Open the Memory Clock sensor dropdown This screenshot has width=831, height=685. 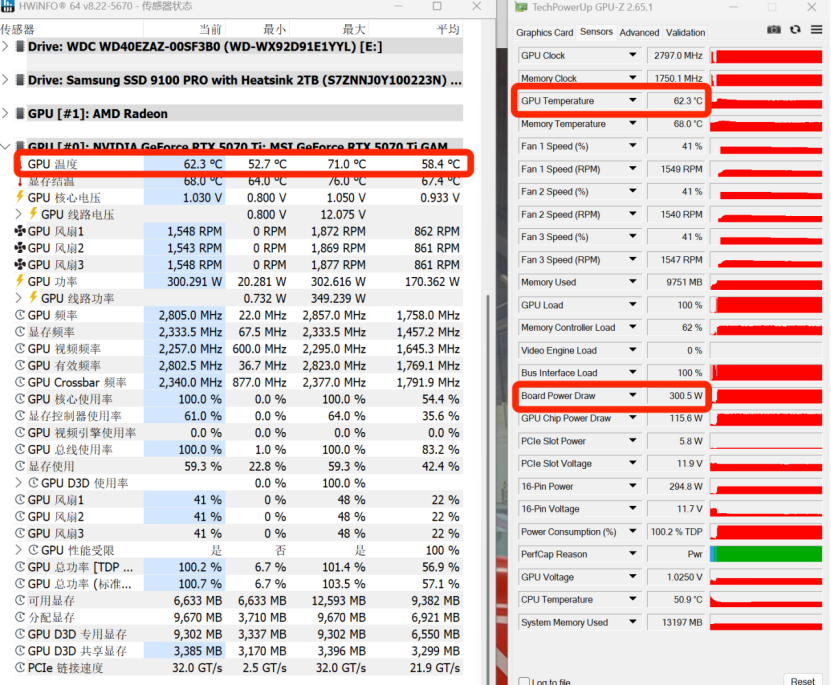coord(633,78)
